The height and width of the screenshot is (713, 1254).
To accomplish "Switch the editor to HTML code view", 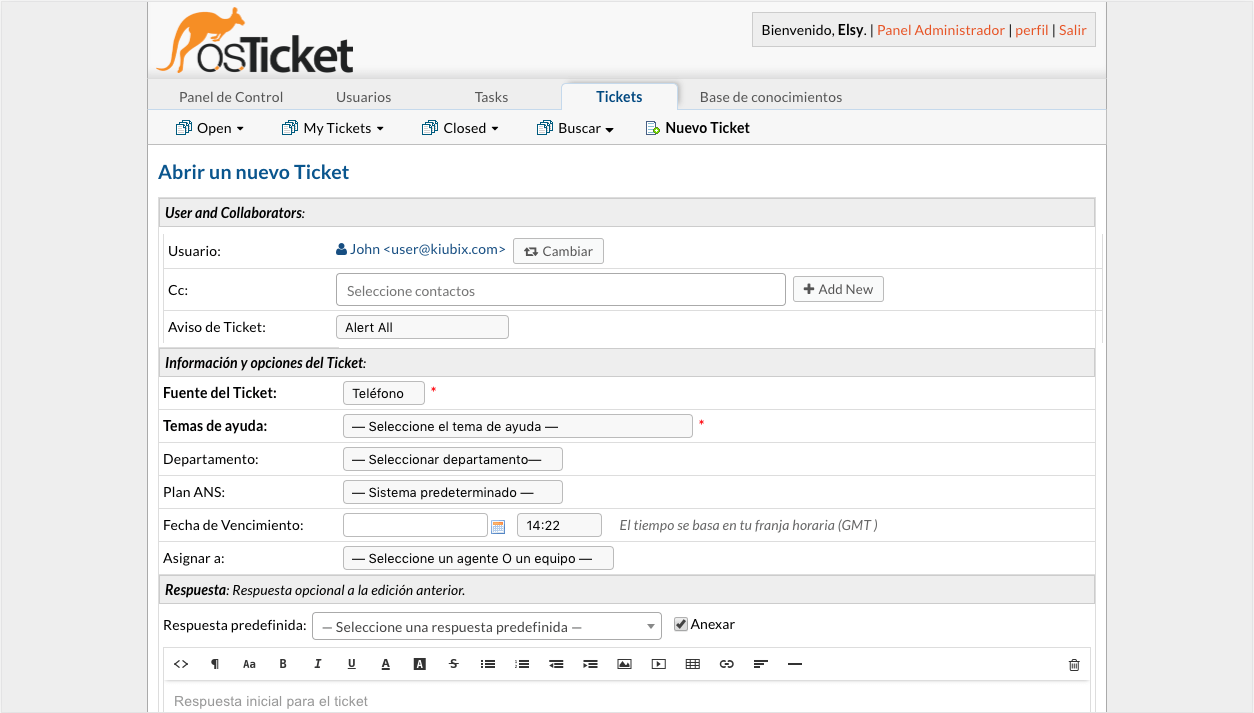I will [181, 664].
